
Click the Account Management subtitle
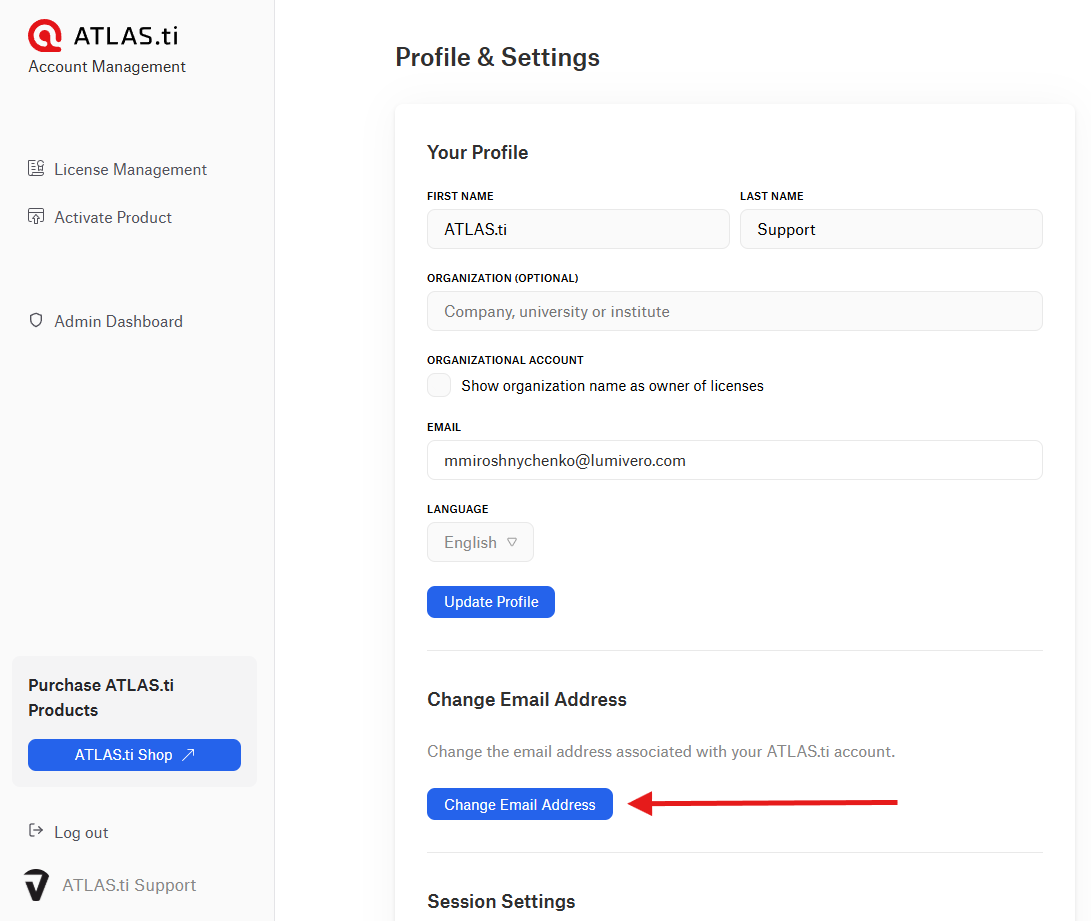click(106, 67)
